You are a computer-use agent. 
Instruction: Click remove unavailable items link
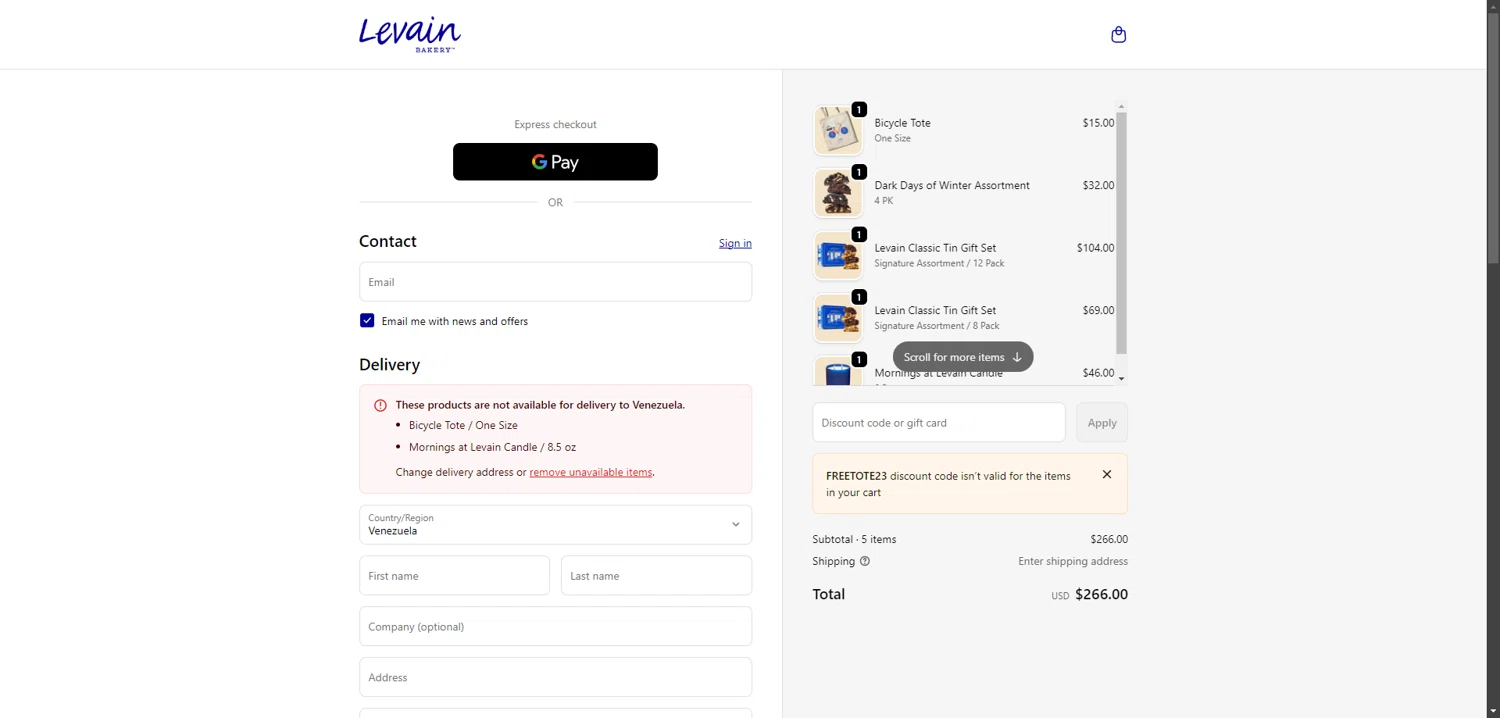tap(591, 472)
